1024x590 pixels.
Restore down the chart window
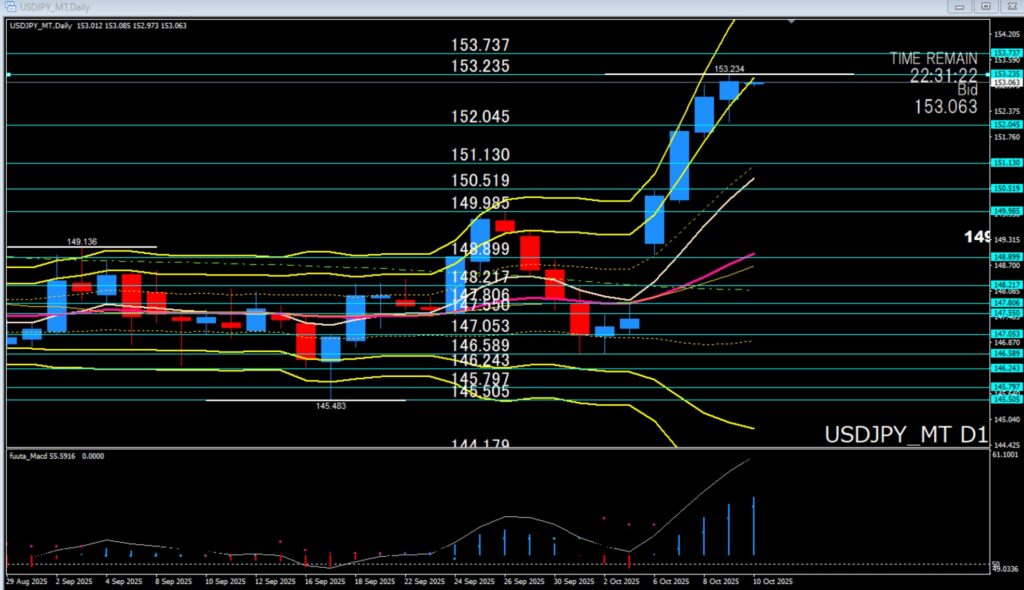click(986, 7)
